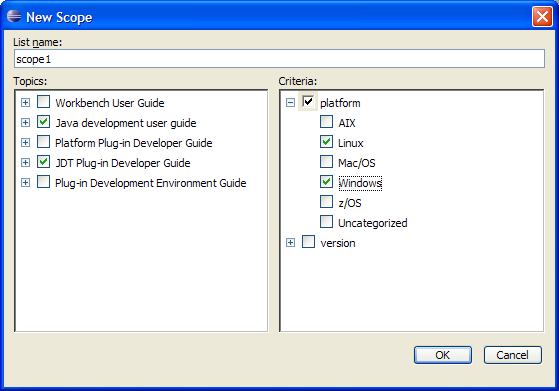Select the platform label in Criteria
The width and height of the screenshot is (559, 391).
pos(340,103)
